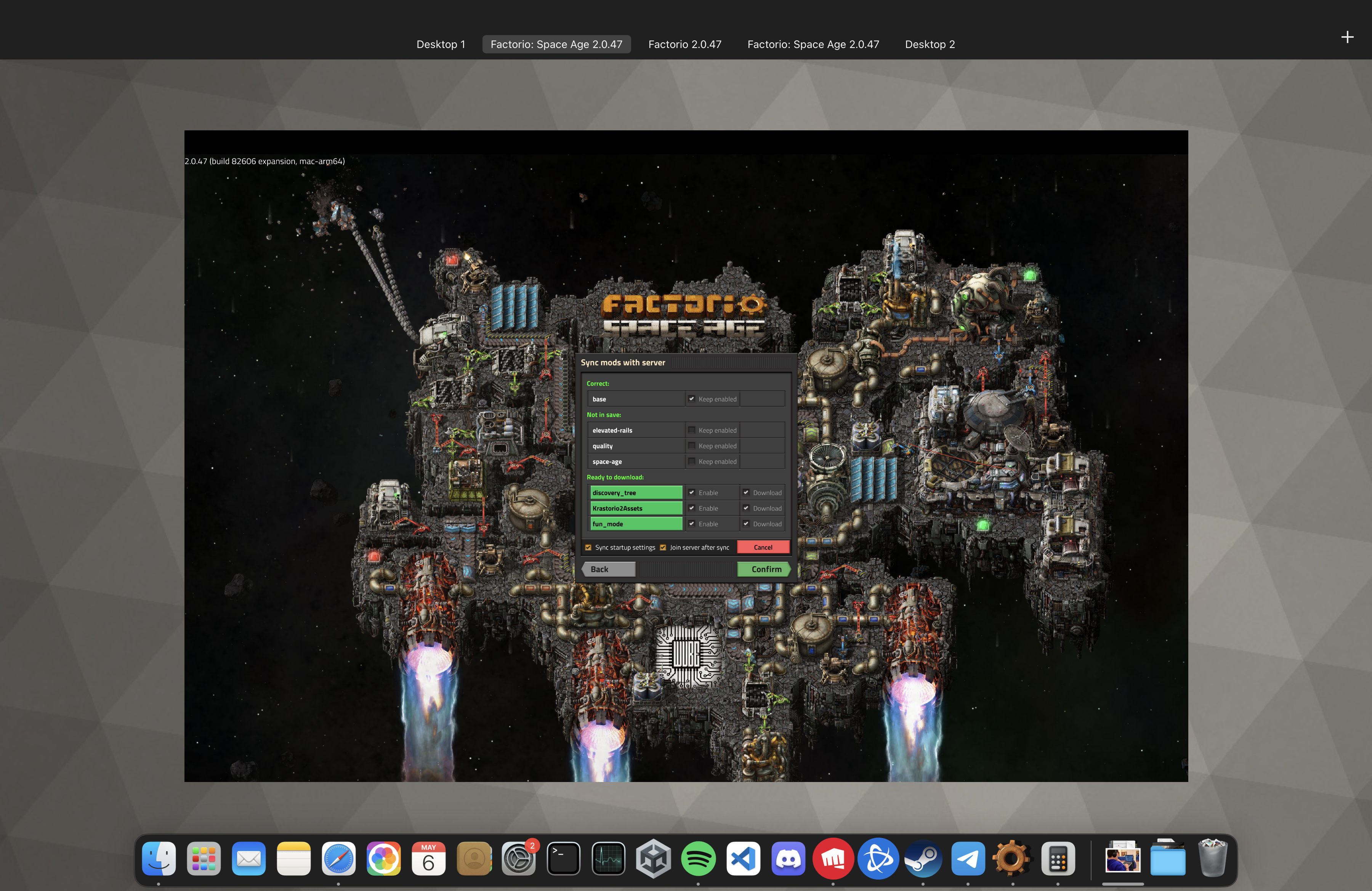This screenshot has height=891, width=1372.
Task: Open the blue folder in the Dock
Action: [x=1167, y=858]
